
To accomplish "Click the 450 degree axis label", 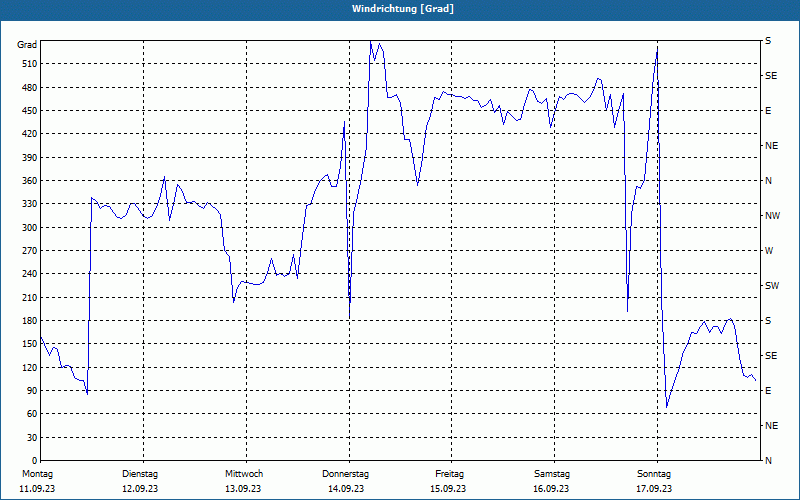I will (30, 111).
